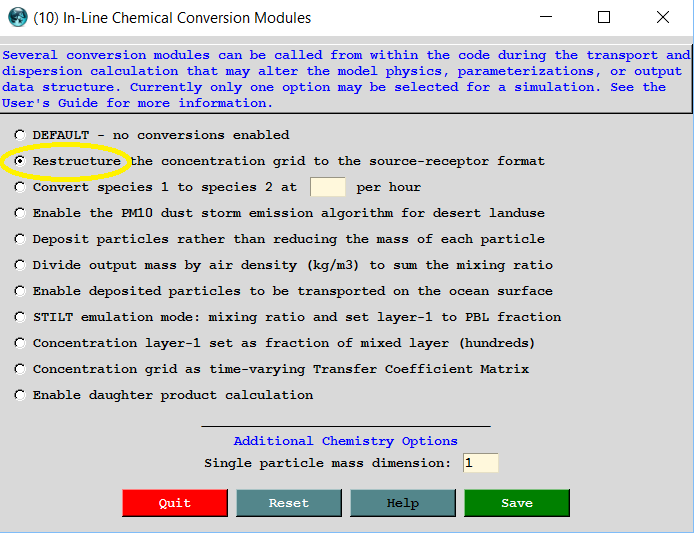Select DEFAULT no conversions enabled option
This screenshot has height=533, width=694.
coord(20,135)
